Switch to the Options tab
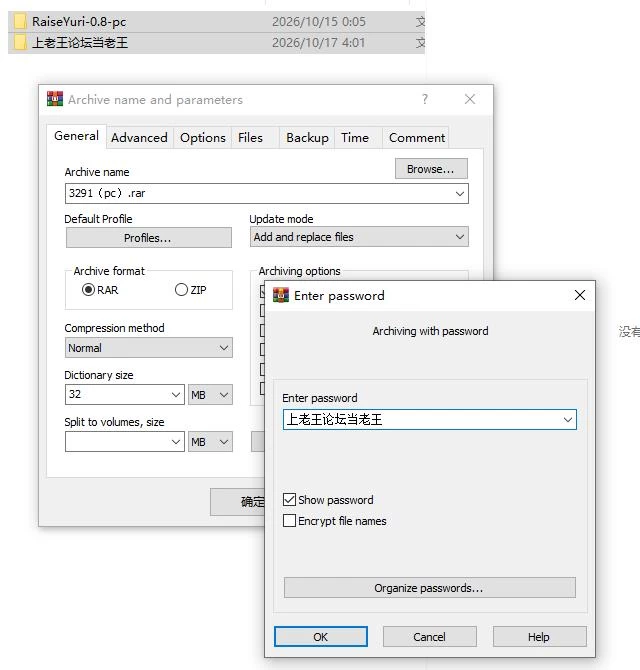640x670 pixels. [x=203, y=138]
